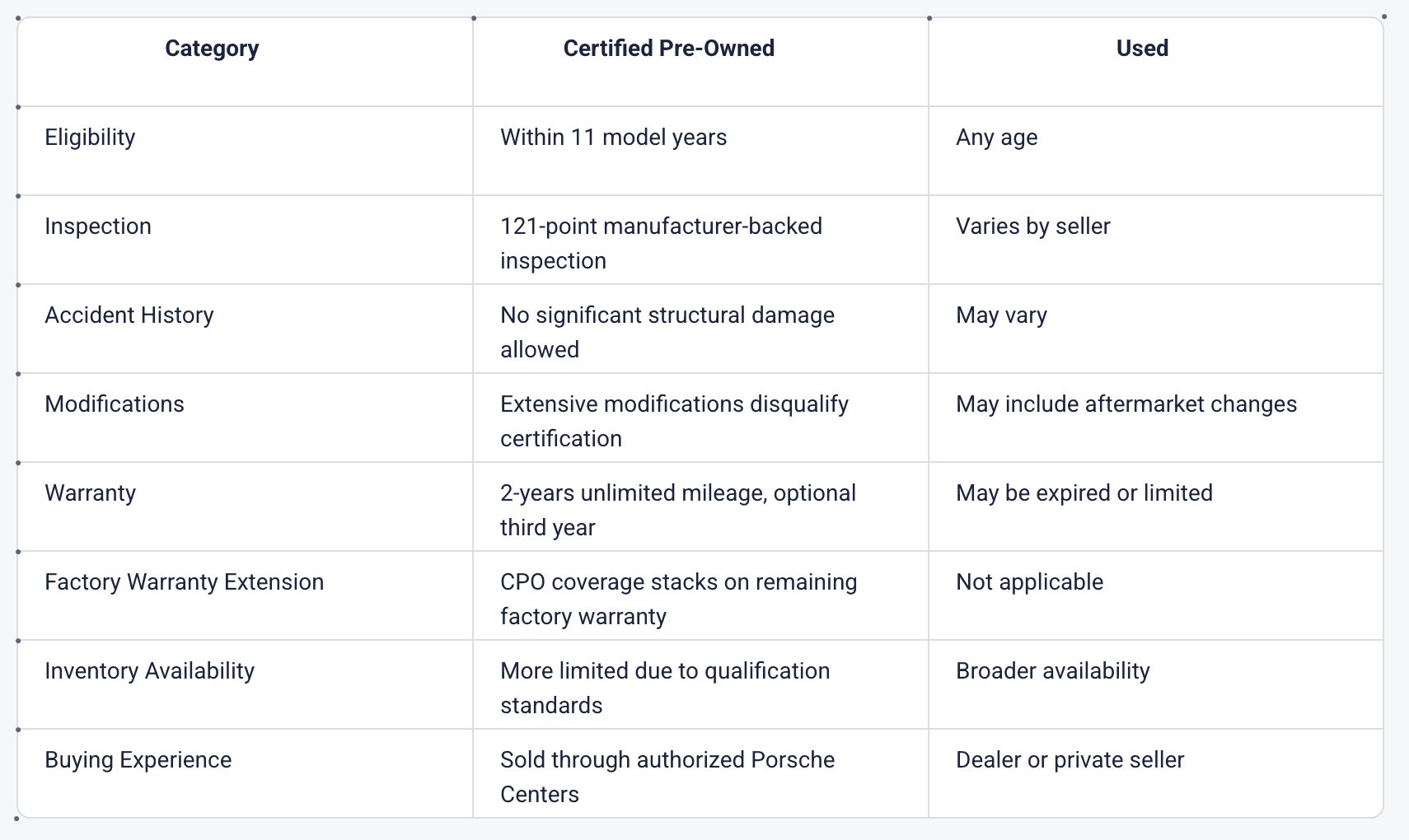
Task: Select the 121-point manufacturer-backed inspection cell
Action: (661, 243)
